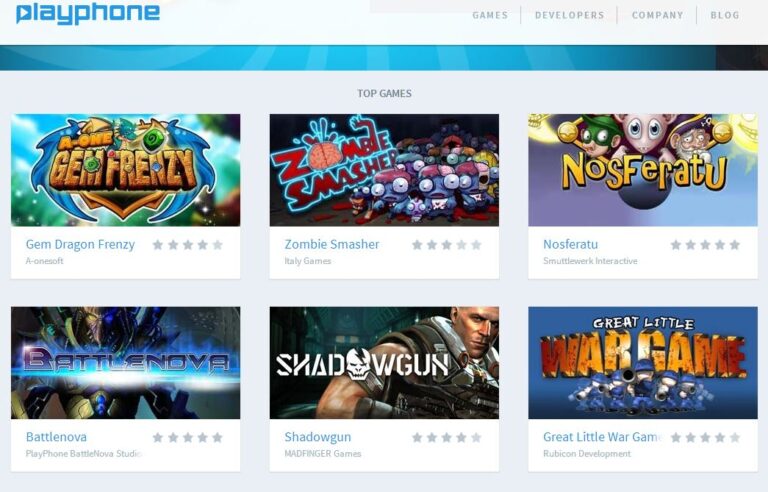Viewport: 768px width, 492px height.
Task: Click the Battlenova title link
Action: [x=56, y=437]
